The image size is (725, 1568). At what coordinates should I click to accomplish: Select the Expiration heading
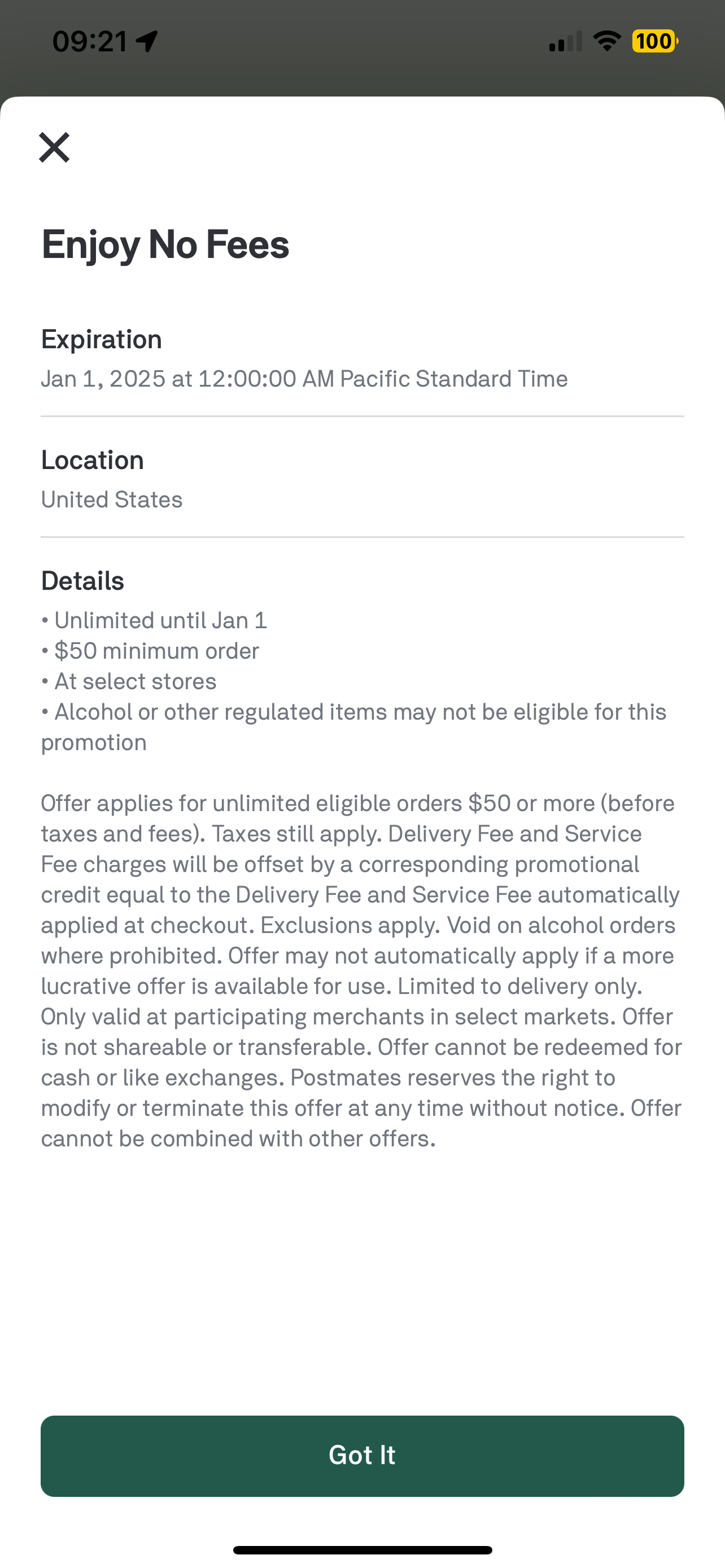(x=101, y=339)
